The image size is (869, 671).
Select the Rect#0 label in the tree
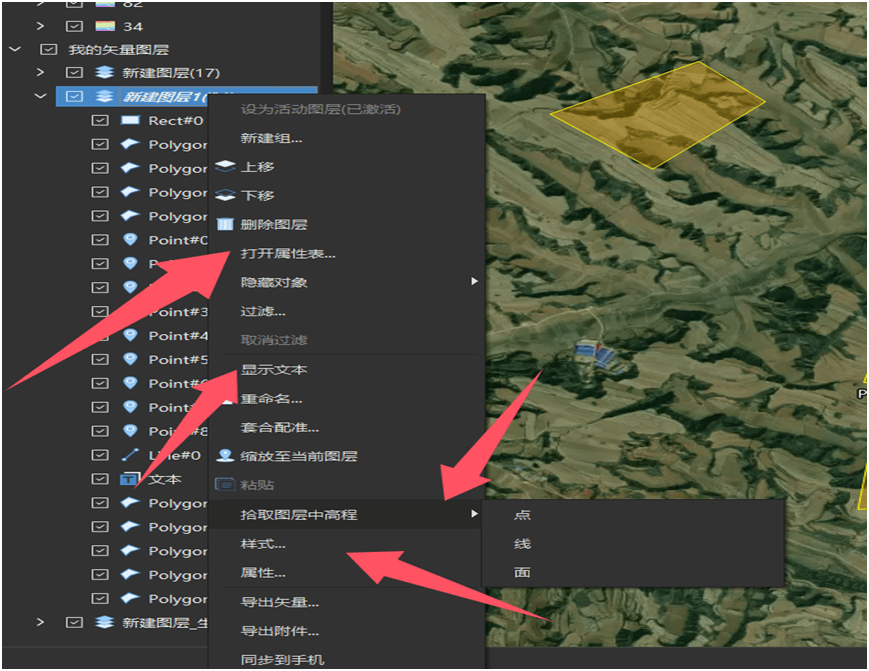point(176,120)
